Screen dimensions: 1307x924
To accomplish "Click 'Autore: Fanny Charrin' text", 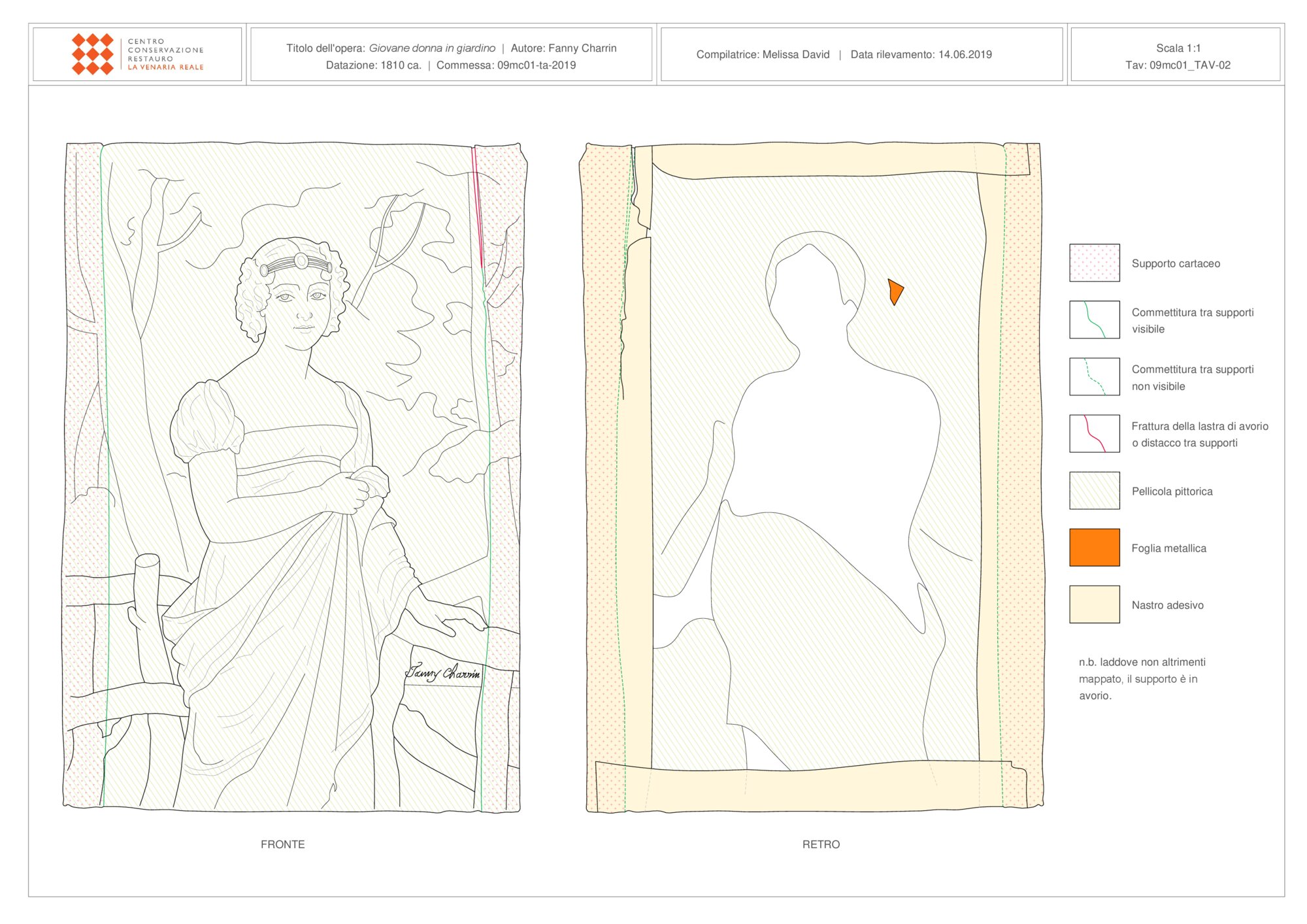I will [x=563, y=48].
